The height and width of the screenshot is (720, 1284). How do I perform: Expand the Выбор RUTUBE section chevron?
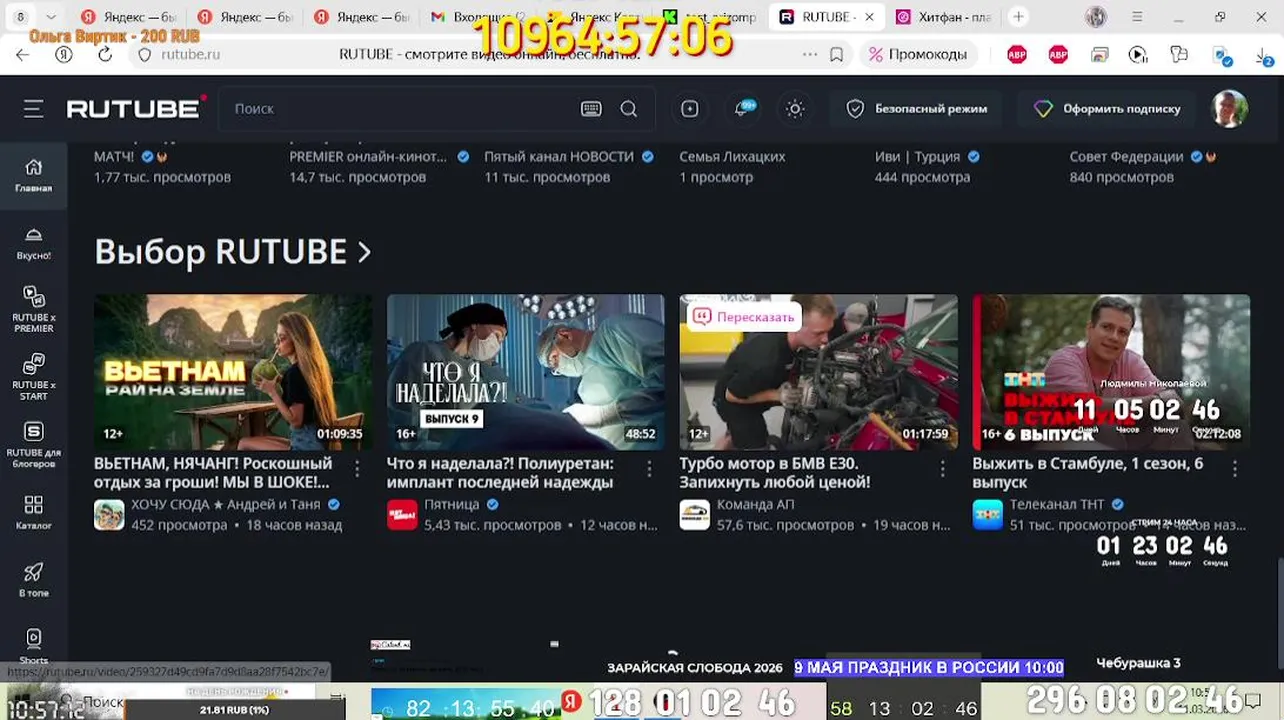tap(365, 252)
